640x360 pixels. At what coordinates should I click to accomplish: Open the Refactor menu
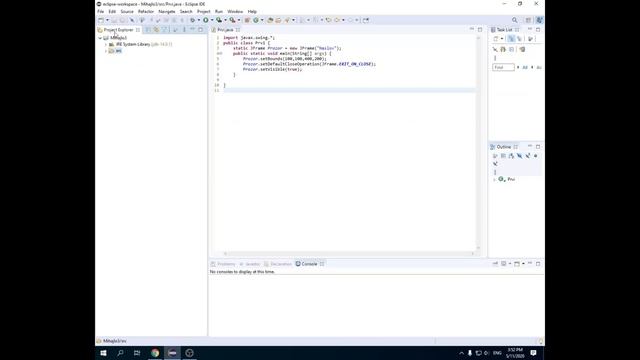(146, 11)
